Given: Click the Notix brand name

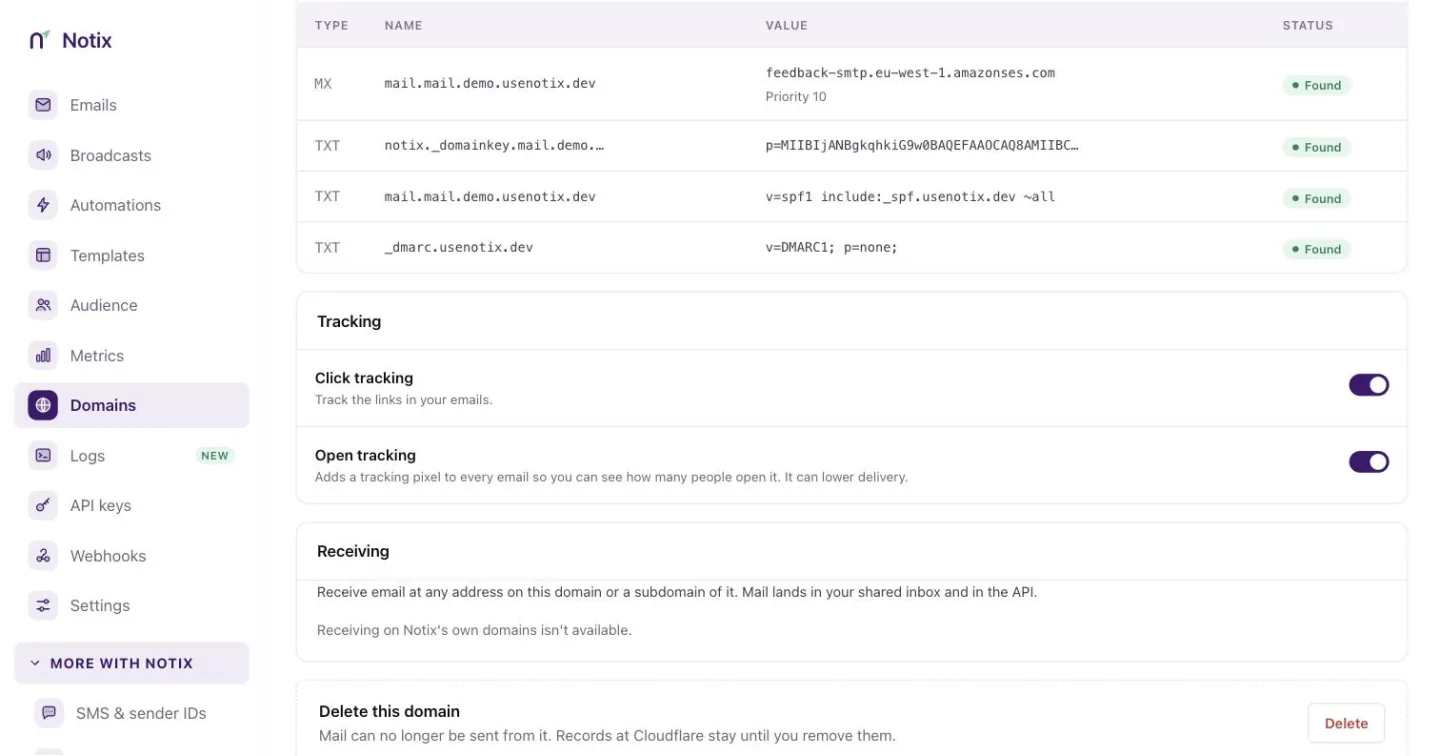Looking at the screenshot, I should [x=87, y=40].
